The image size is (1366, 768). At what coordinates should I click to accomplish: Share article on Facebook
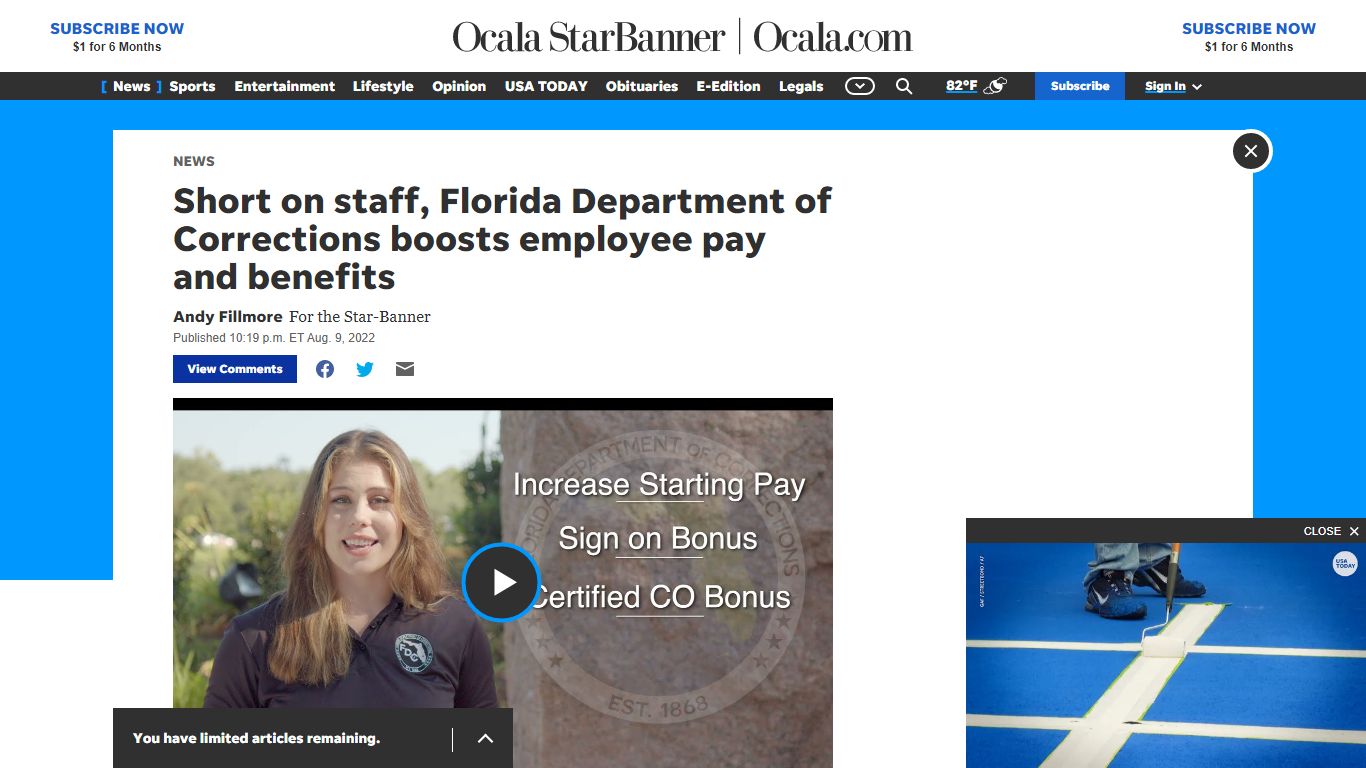coord(325,369)
